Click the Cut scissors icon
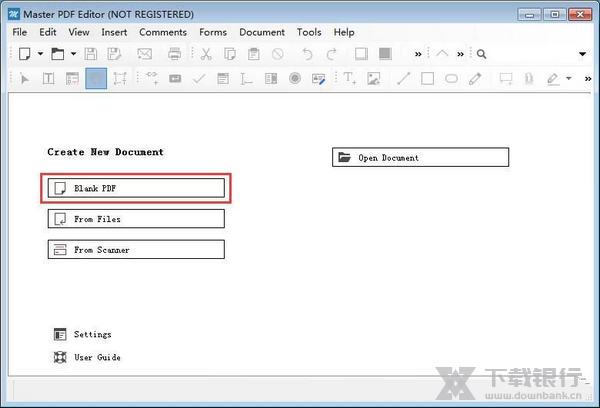The height and width of the screenshot is (408, 600). point(205,54)
